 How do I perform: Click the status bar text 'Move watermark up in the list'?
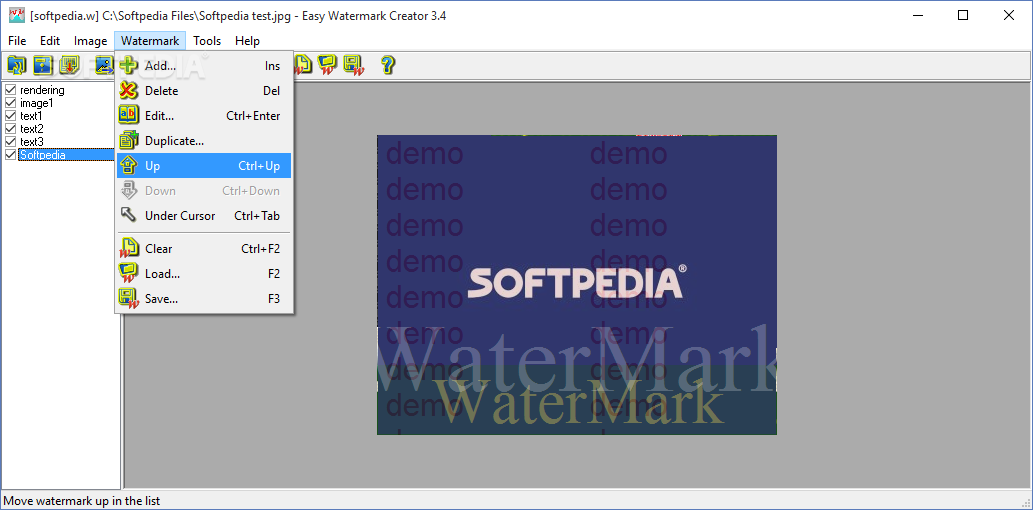(x=82, y=501)
